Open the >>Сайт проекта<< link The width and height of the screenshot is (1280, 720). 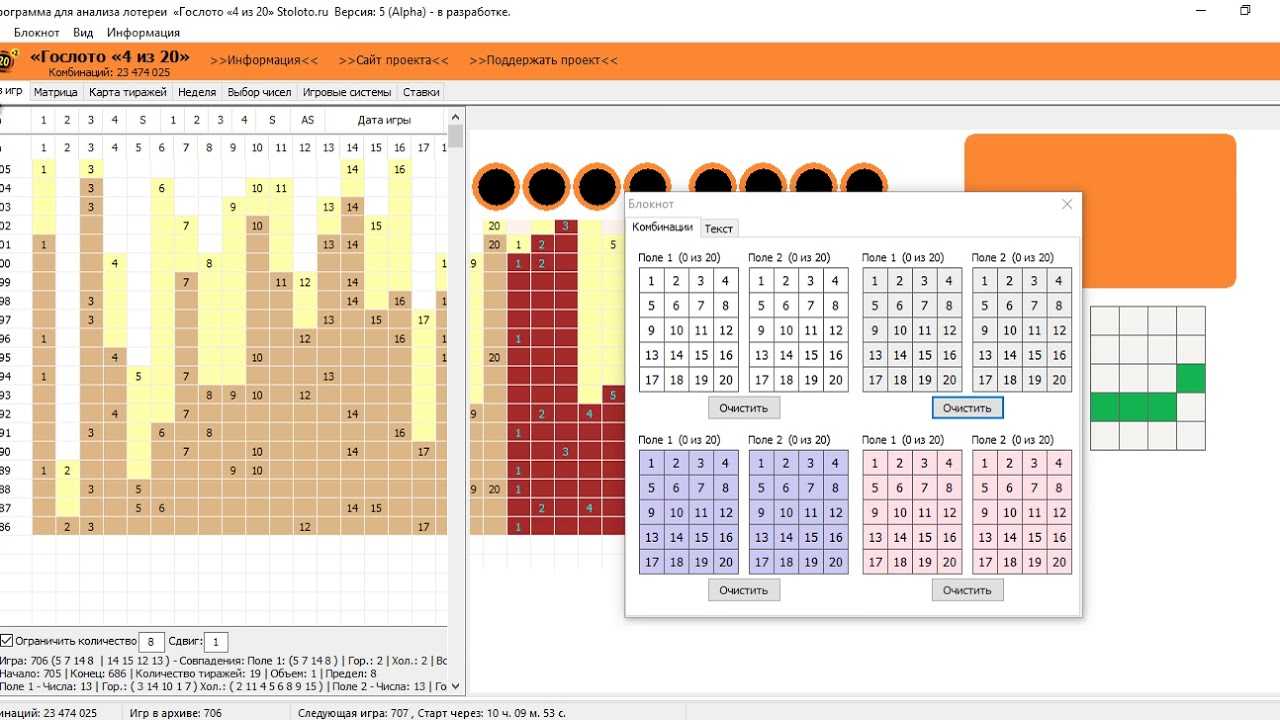click(x=394, y=60)
